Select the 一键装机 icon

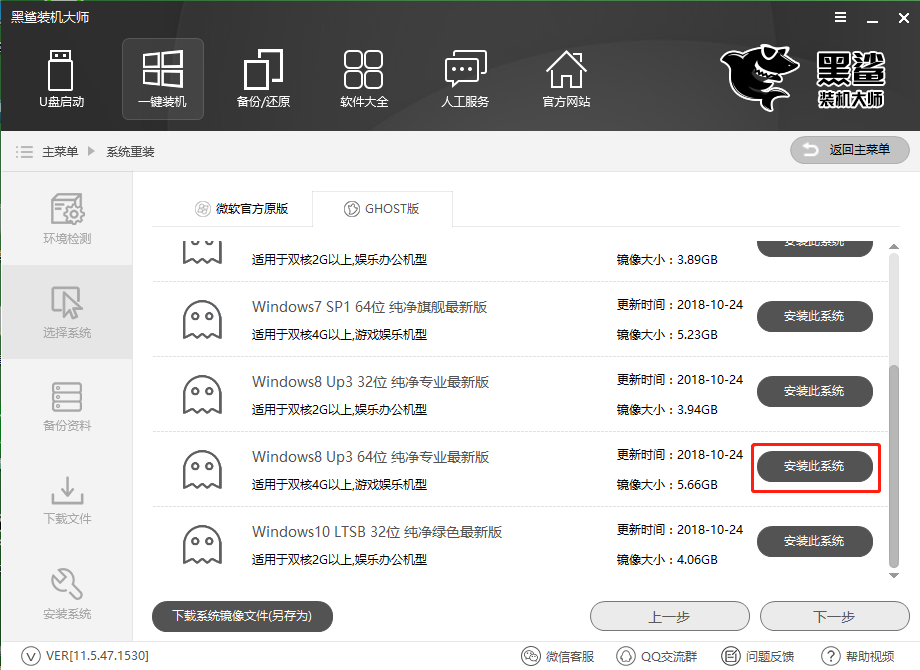162,78
